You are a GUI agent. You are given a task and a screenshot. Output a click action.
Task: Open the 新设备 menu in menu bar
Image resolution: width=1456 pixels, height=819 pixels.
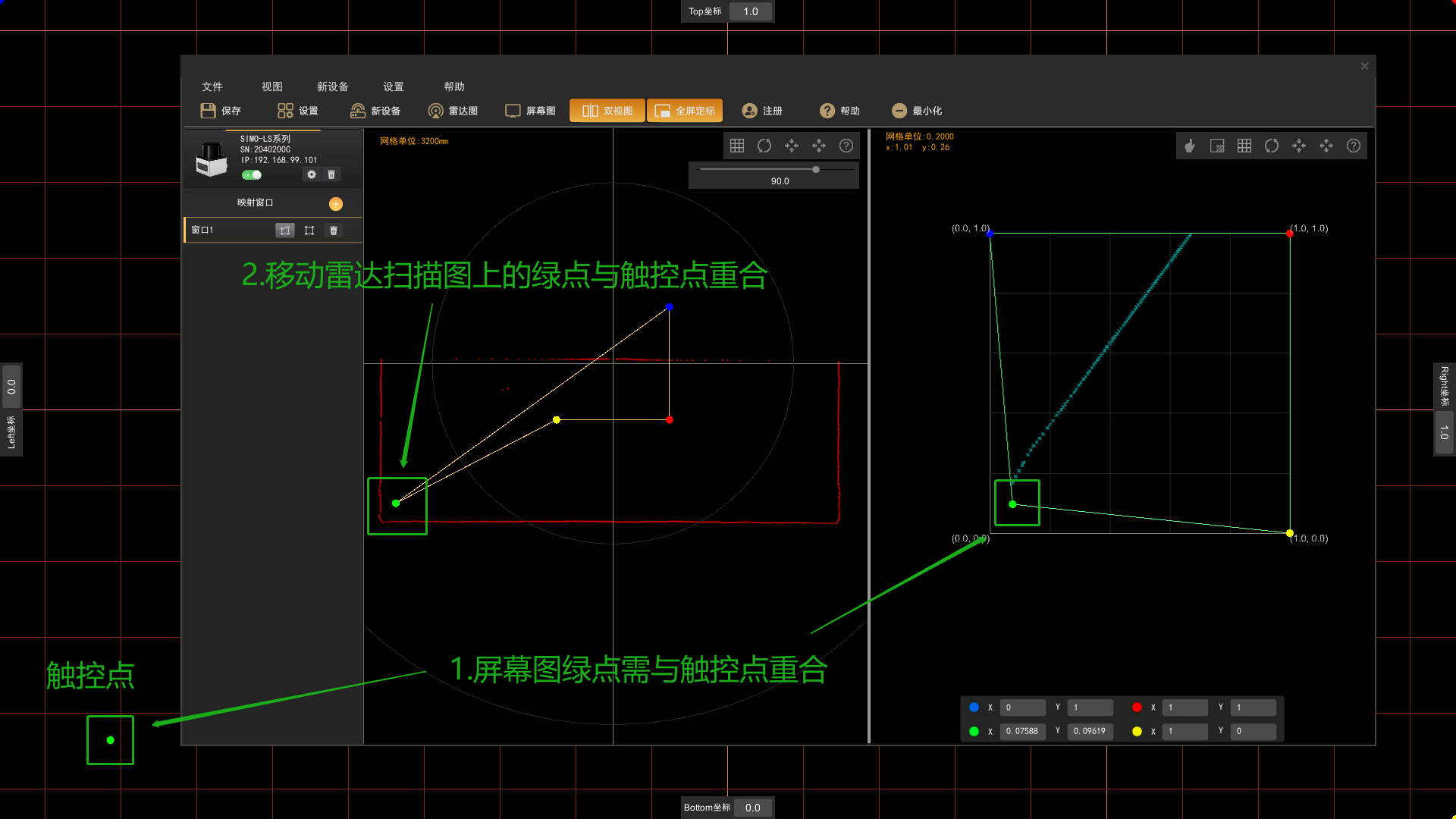coord(333,86)
